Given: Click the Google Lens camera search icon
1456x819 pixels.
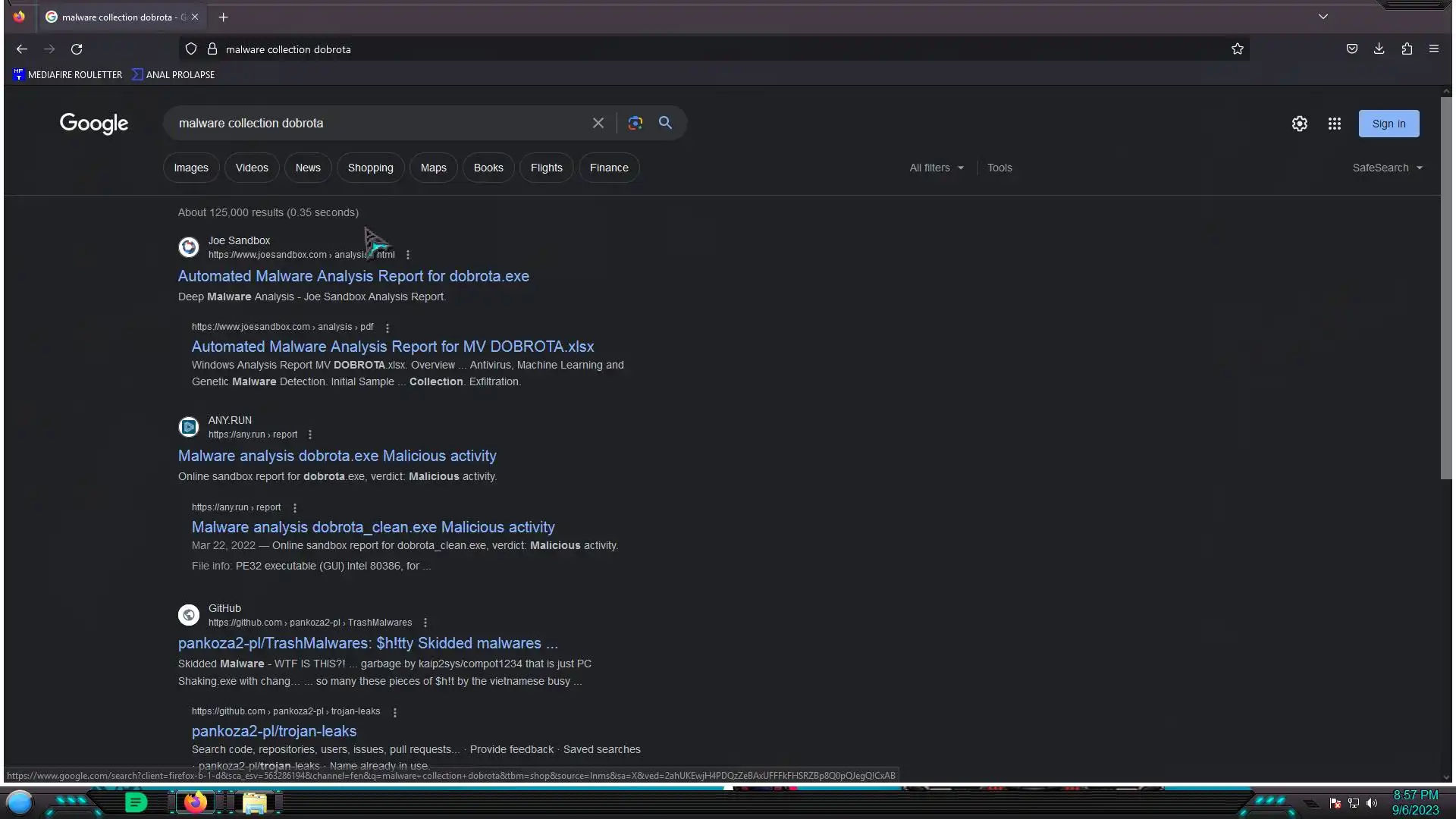Looking at the screenshot, I should click(635, 123).
